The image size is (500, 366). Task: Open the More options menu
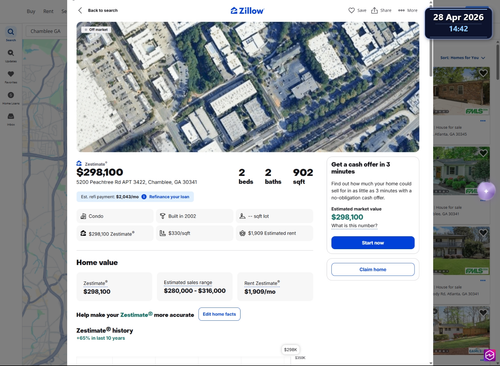(x=408, y=10)
